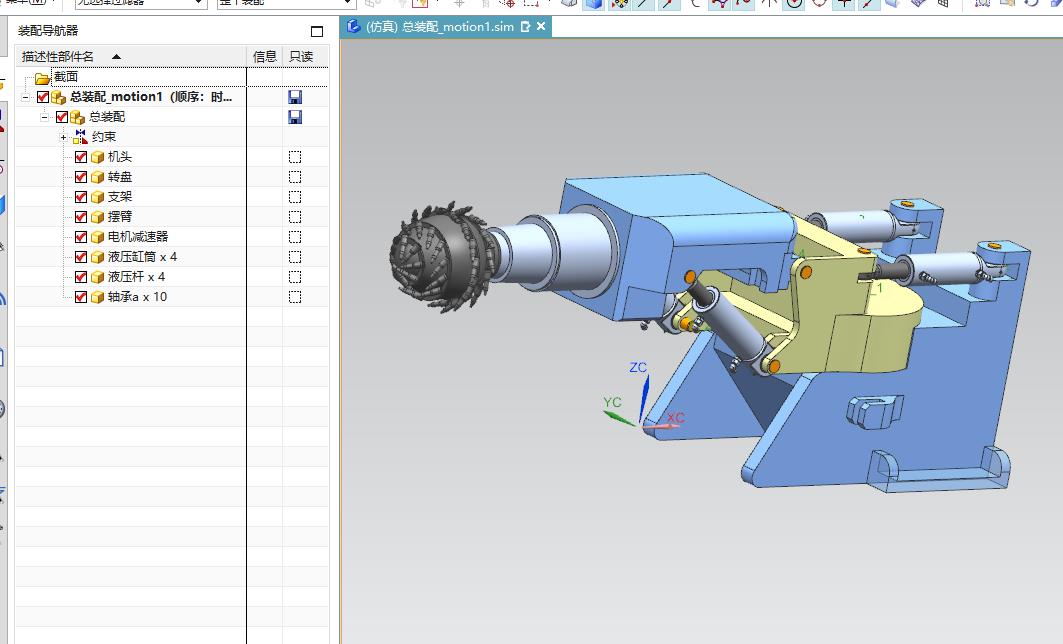
Task: Click the 支架 part cube icon
Action: (98, 197)
